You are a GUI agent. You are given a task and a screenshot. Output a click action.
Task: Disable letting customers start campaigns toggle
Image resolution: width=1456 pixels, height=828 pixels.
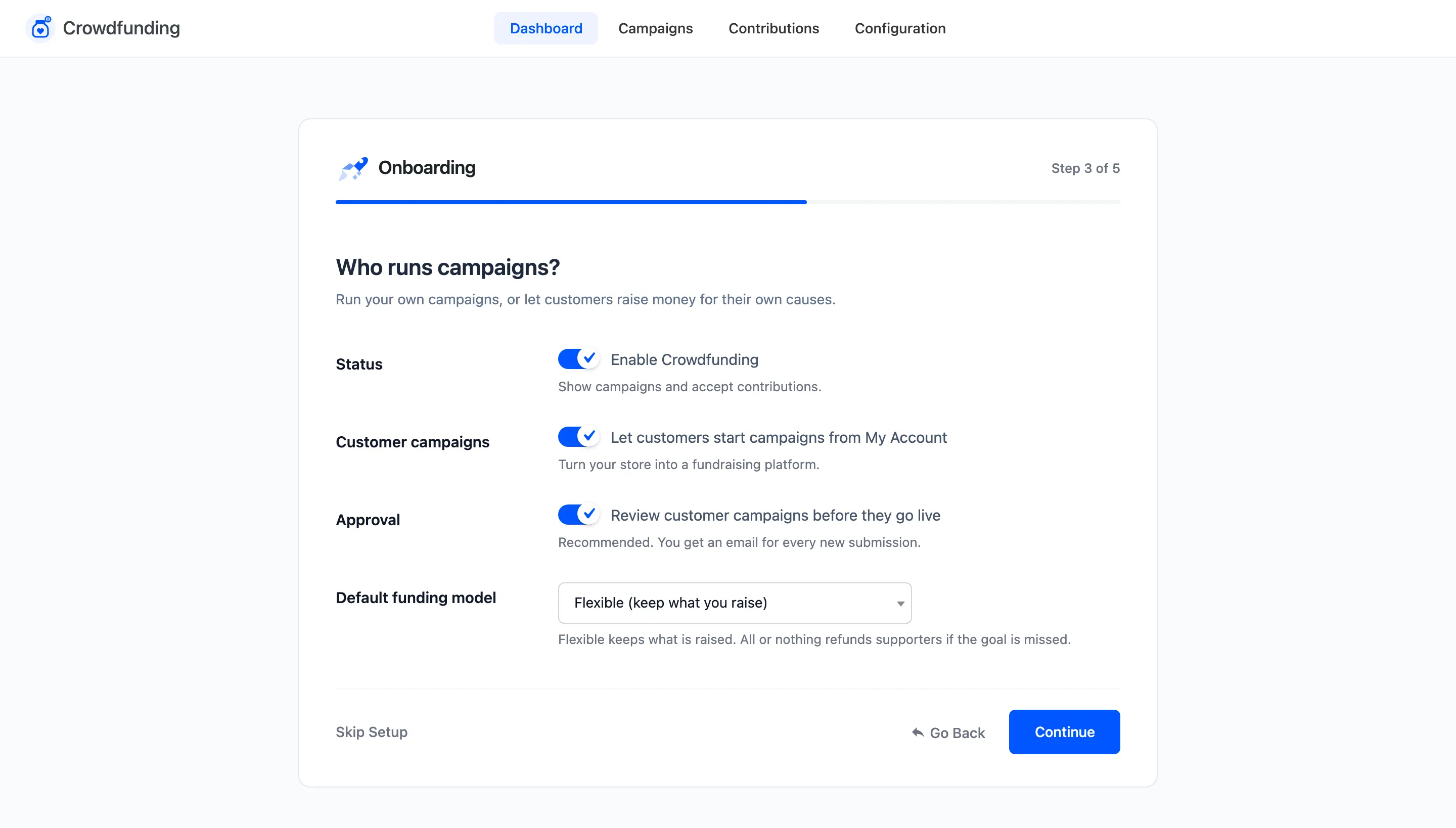tap(578, 437)
